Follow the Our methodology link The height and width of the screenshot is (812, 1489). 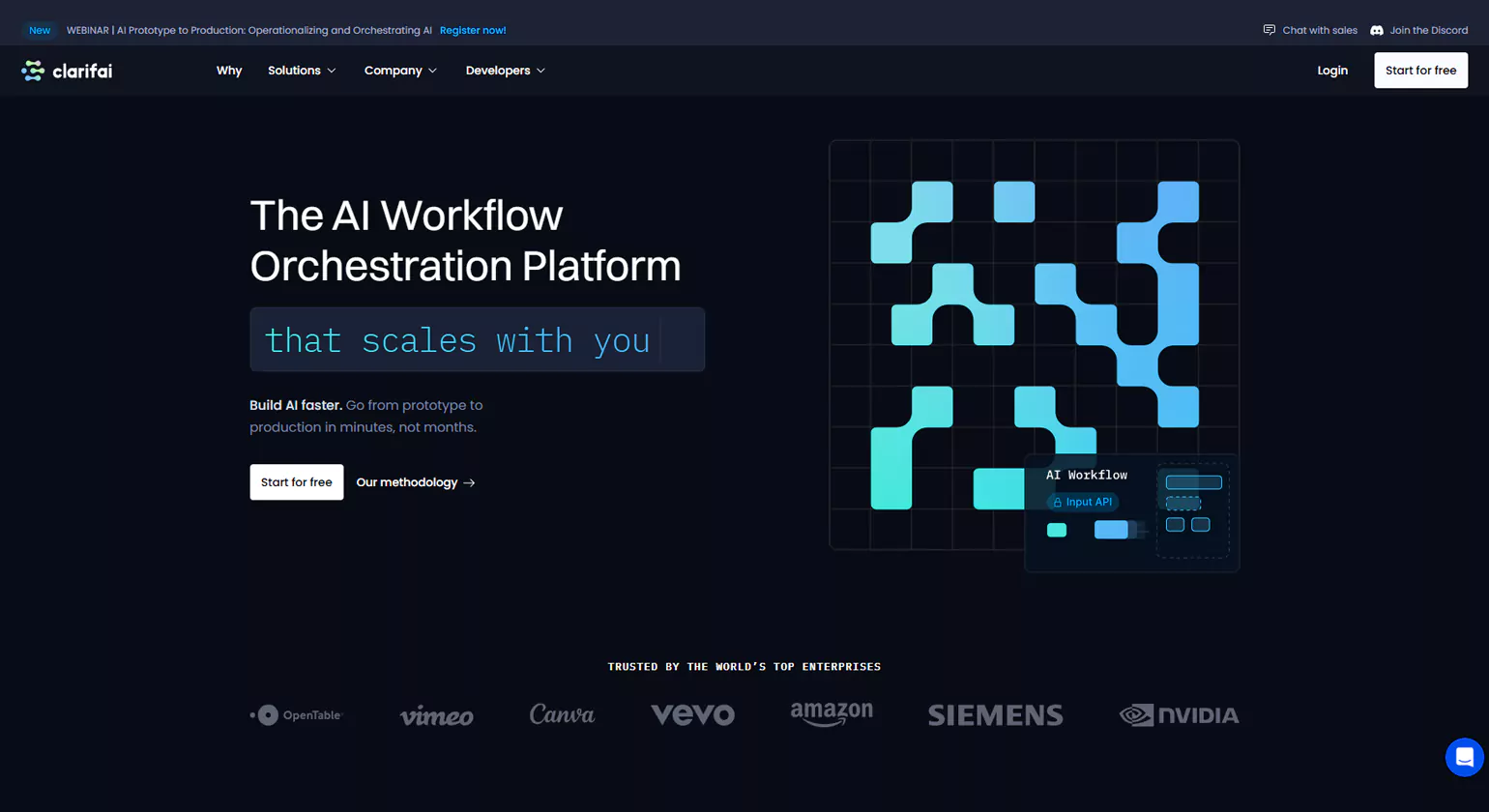416,482
